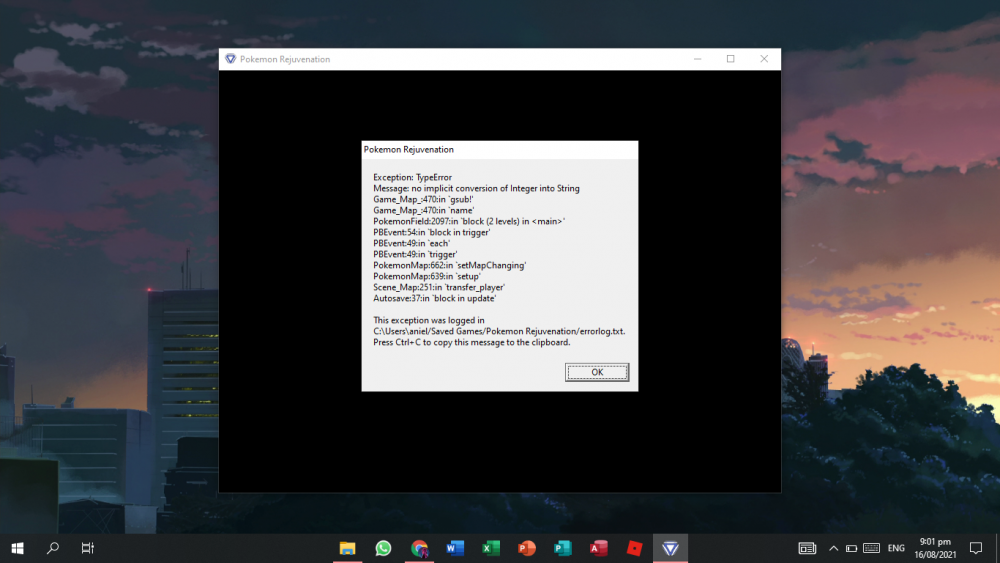
Task: Show hidden system tray icons
Action: [x=834, y=548]
